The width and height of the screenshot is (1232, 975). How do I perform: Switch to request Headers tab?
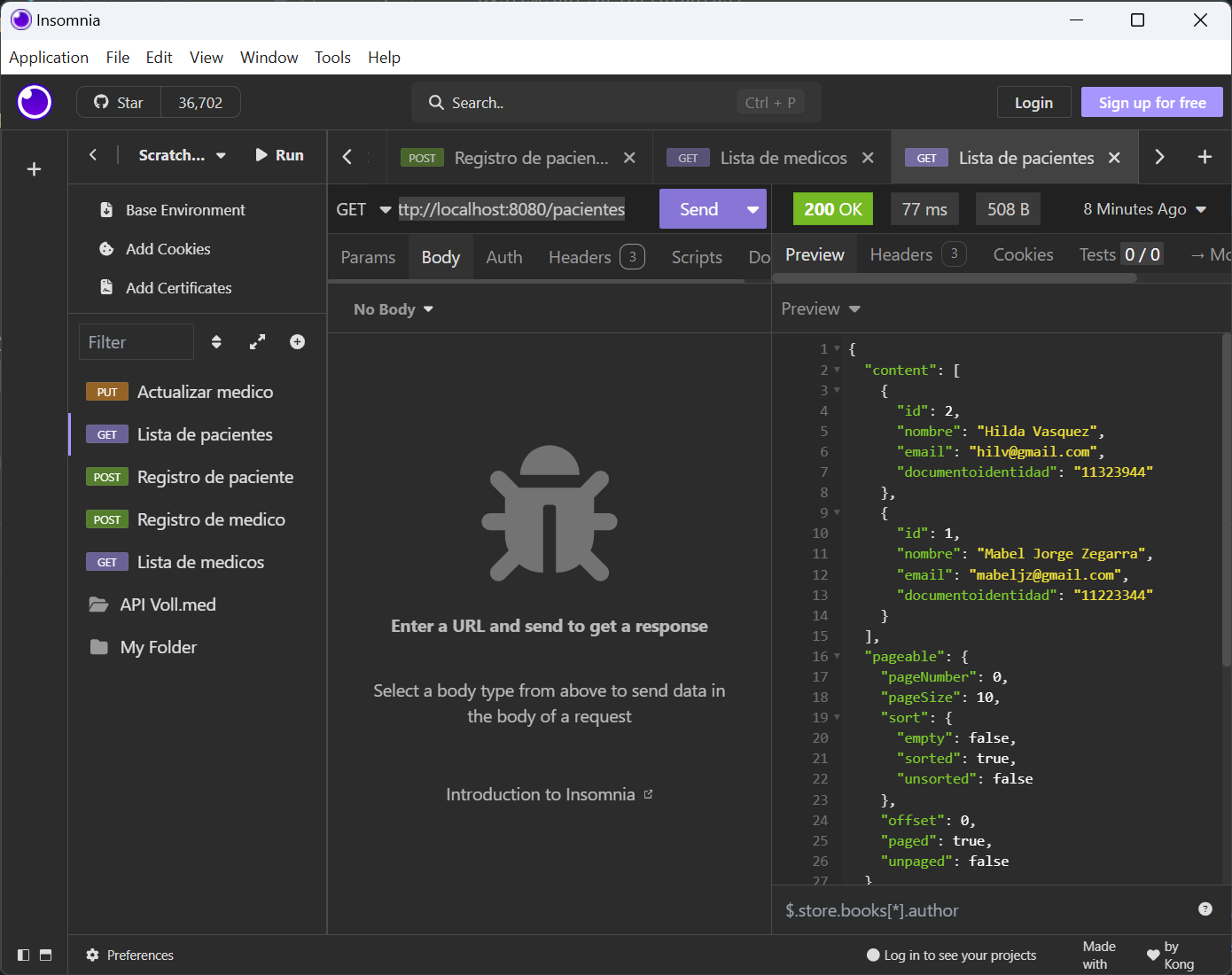[x=597, y=257]
